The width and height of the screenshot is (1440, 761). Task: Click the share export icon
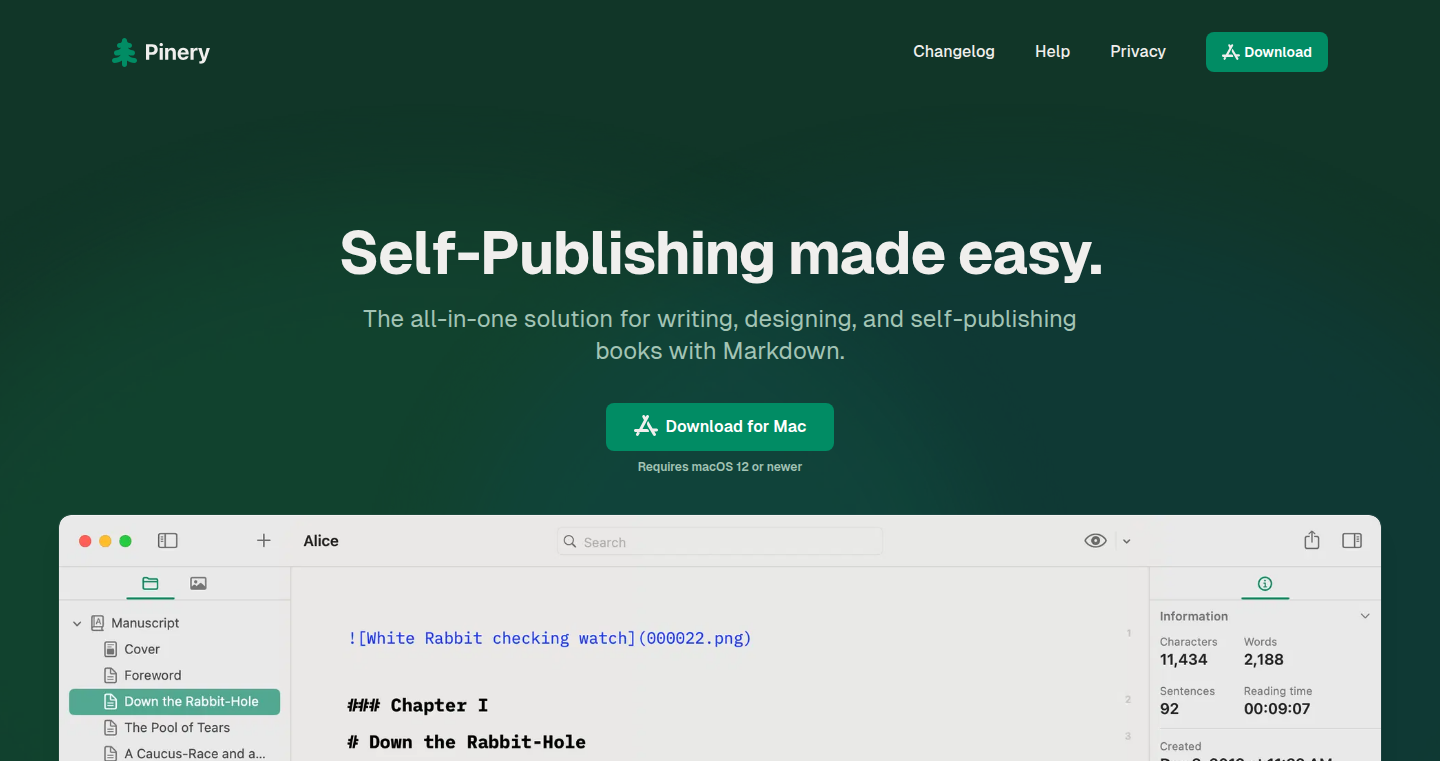tap(1312, 540)
